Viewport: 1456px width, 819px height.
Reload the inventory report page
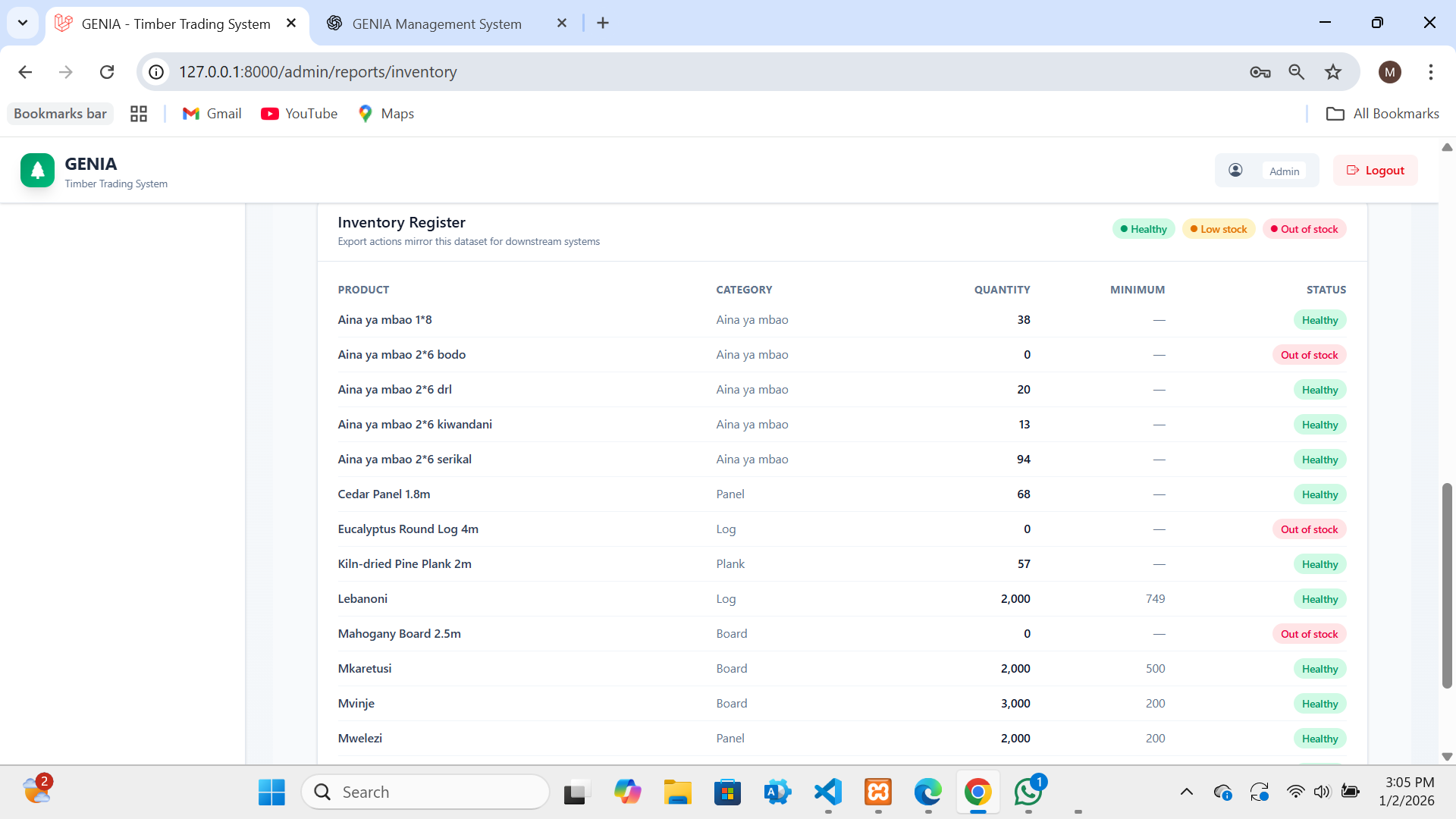107,72
